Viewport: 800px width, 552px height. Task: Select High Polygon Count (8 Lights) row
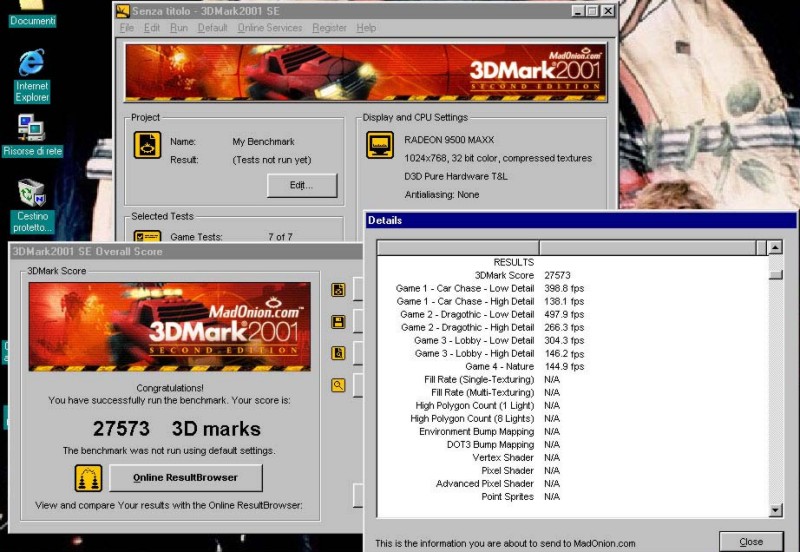[572, 418]
